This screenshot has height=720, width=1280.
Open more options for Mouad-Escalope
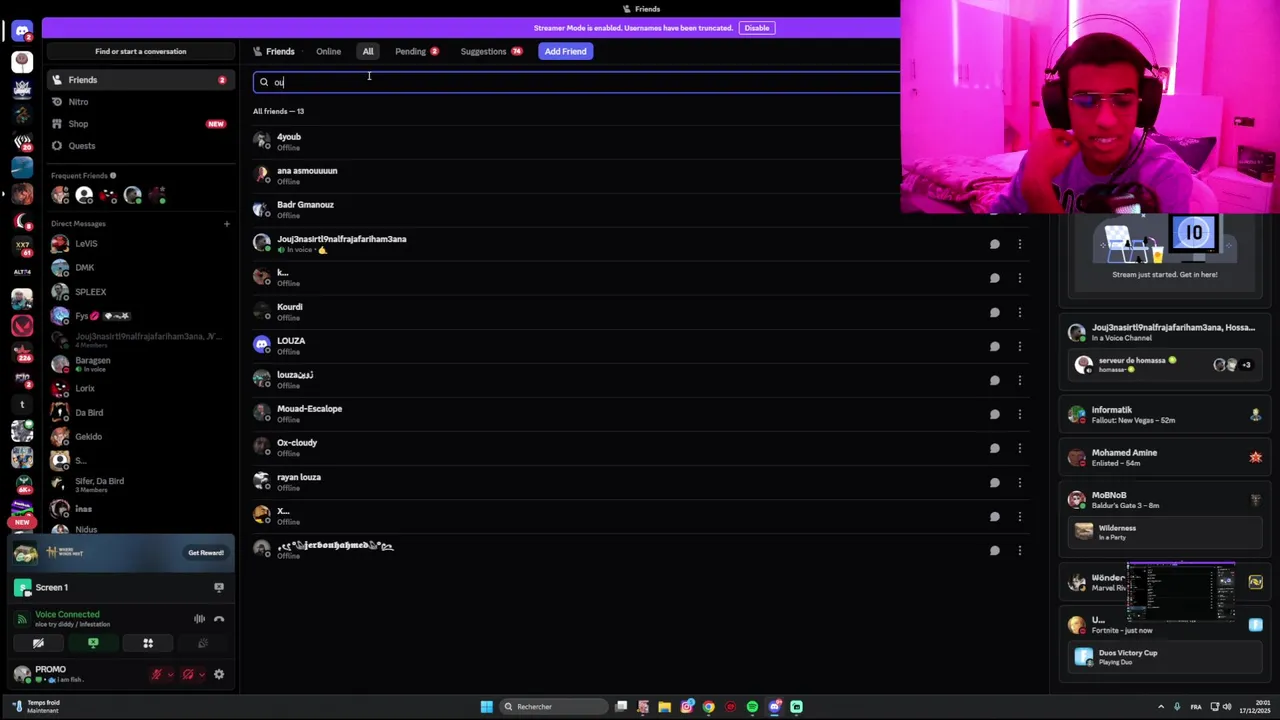(x=1019, y=414)
